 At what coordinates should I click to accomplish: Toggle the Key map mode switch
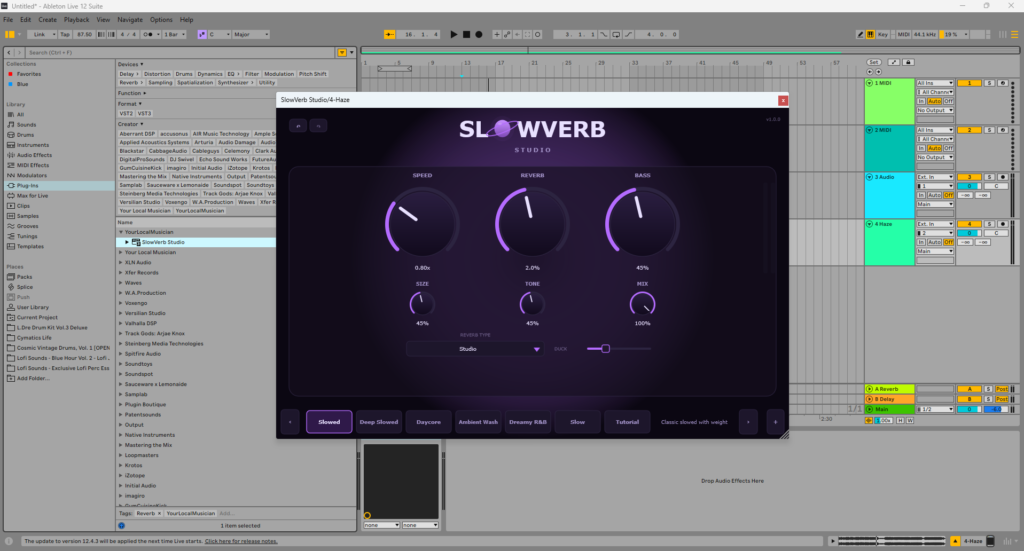(x=883, y=35)
